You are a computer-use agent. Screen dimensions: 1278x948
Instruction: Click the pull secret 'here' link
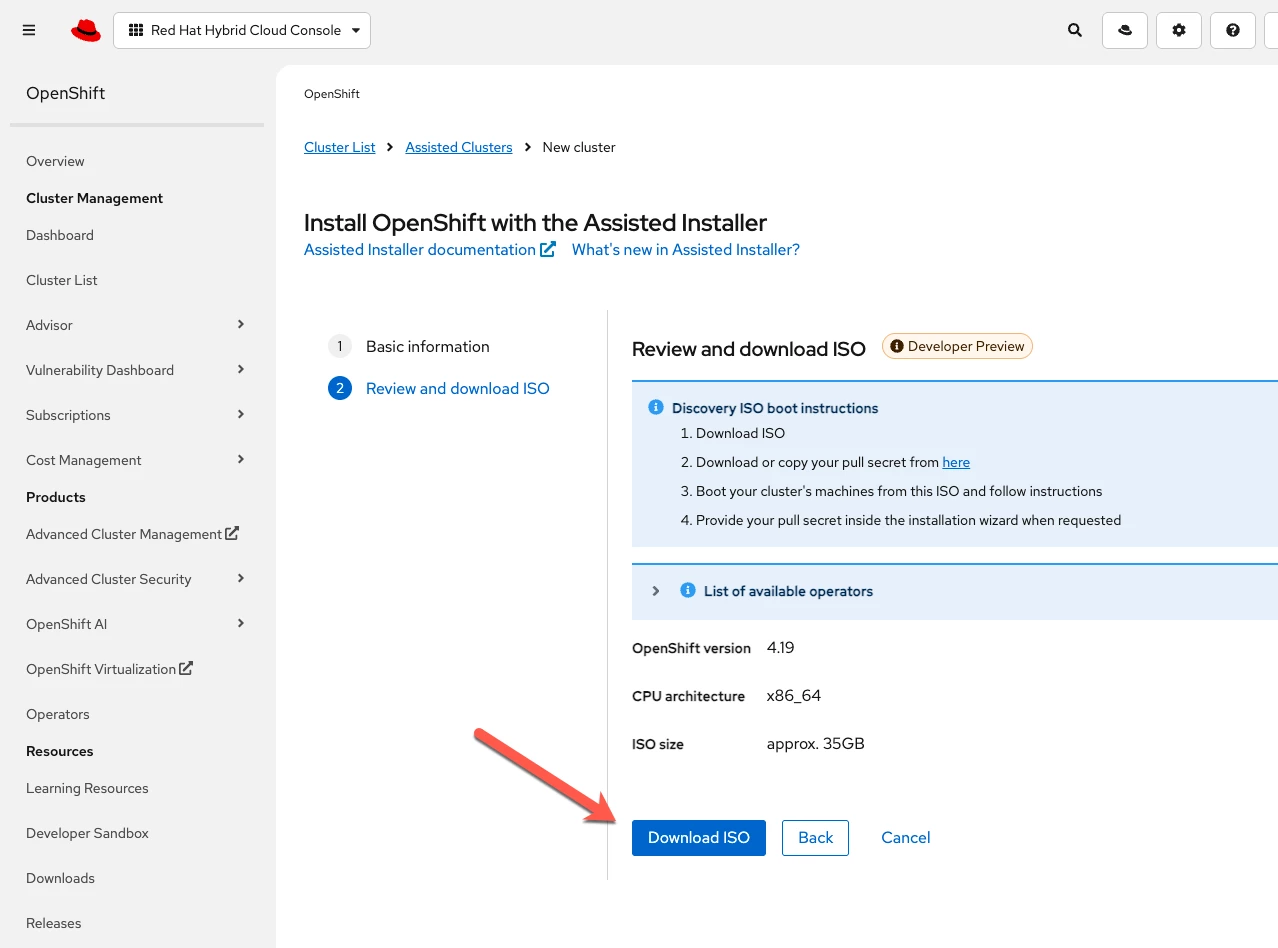[x=956, y=462]
